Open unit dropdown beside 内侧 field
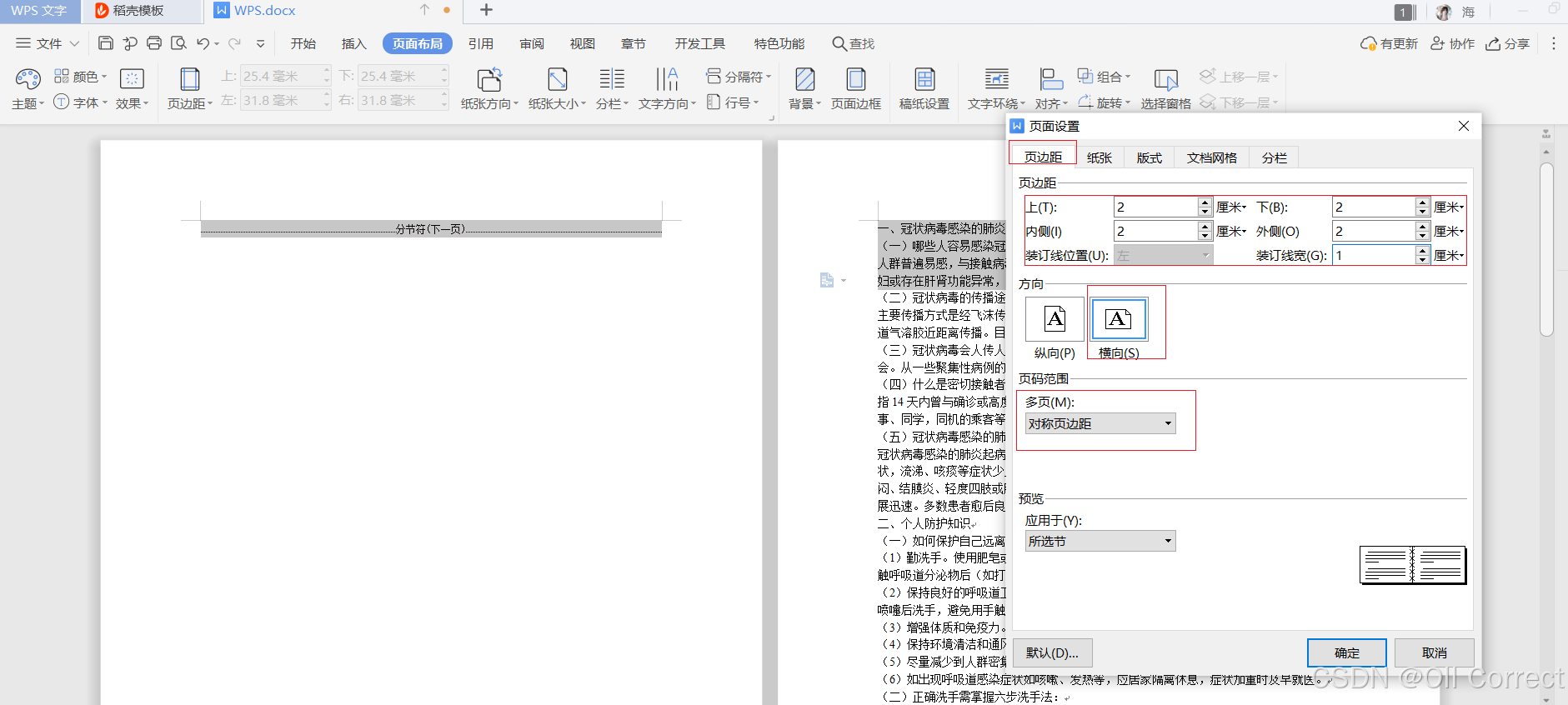The height and width of the screenshot is (705, 1568). pyautogui.click(x=1231, y=231)
